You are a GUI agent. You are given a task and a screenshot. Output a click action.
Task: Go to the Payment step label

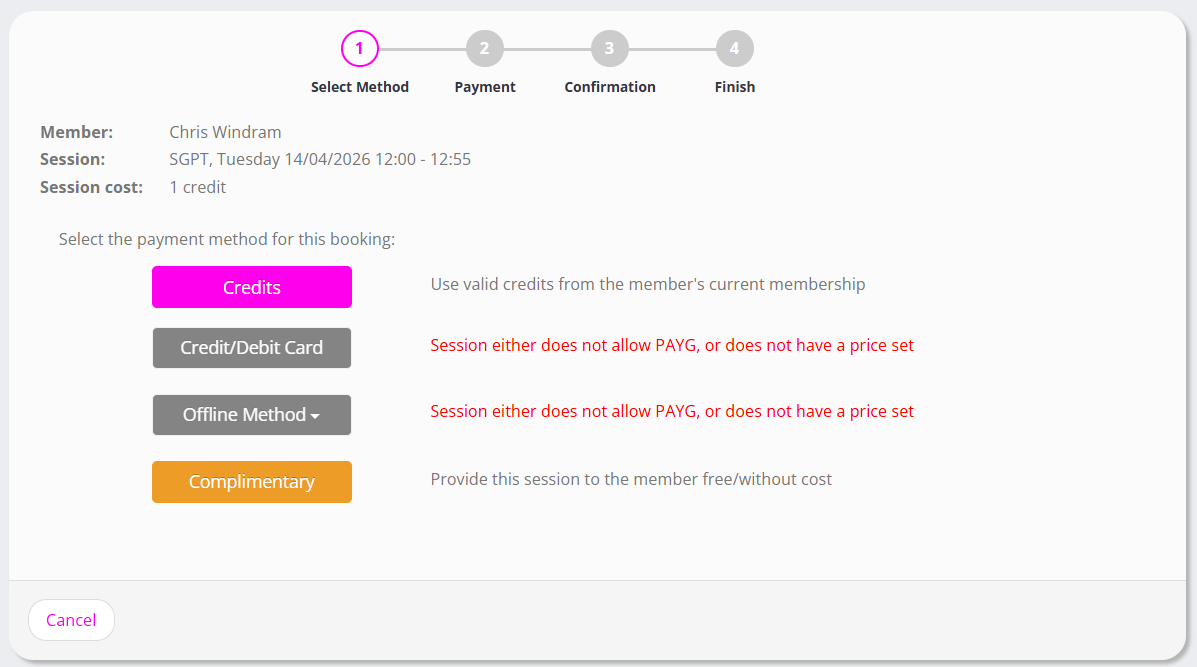point(485,87)
